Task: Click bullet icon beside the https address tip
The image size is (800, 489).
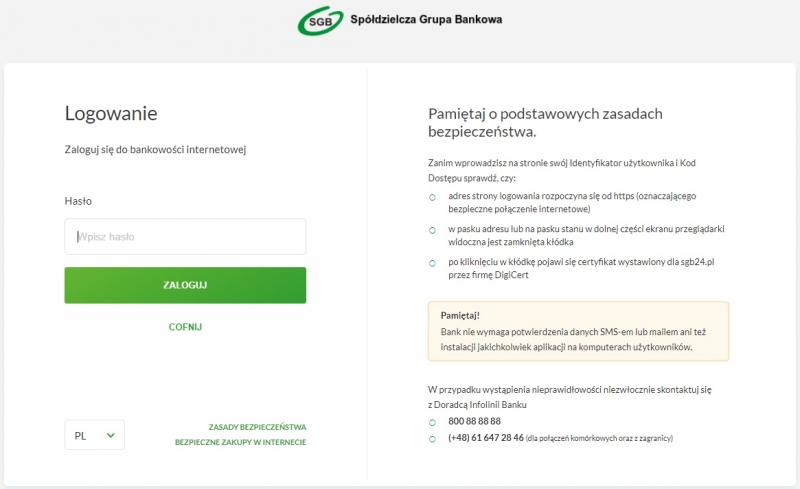Action: tap(432, 197)
